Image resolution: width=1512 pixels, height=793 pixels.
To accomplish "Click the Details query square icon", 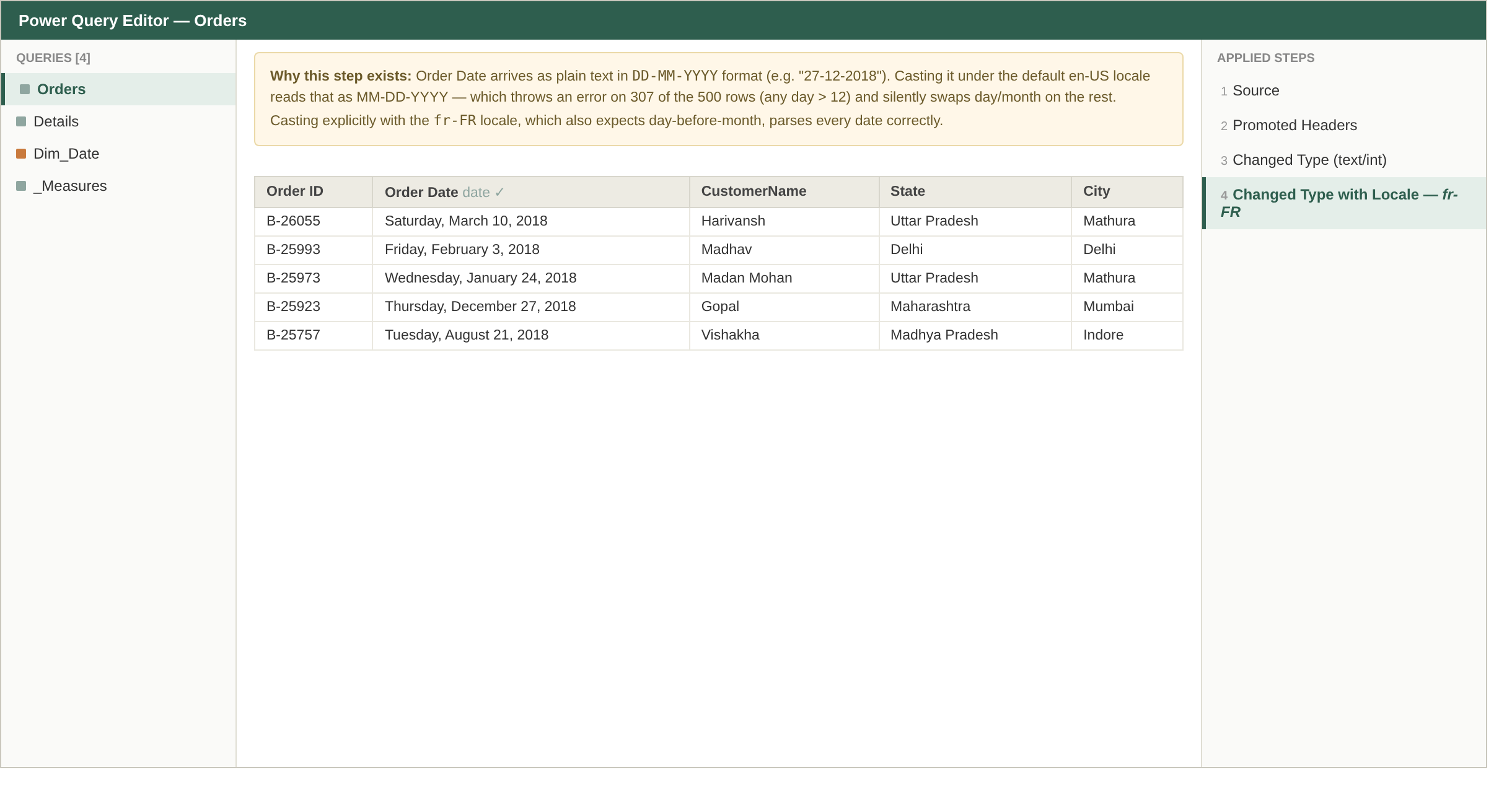I will [21, 121].
